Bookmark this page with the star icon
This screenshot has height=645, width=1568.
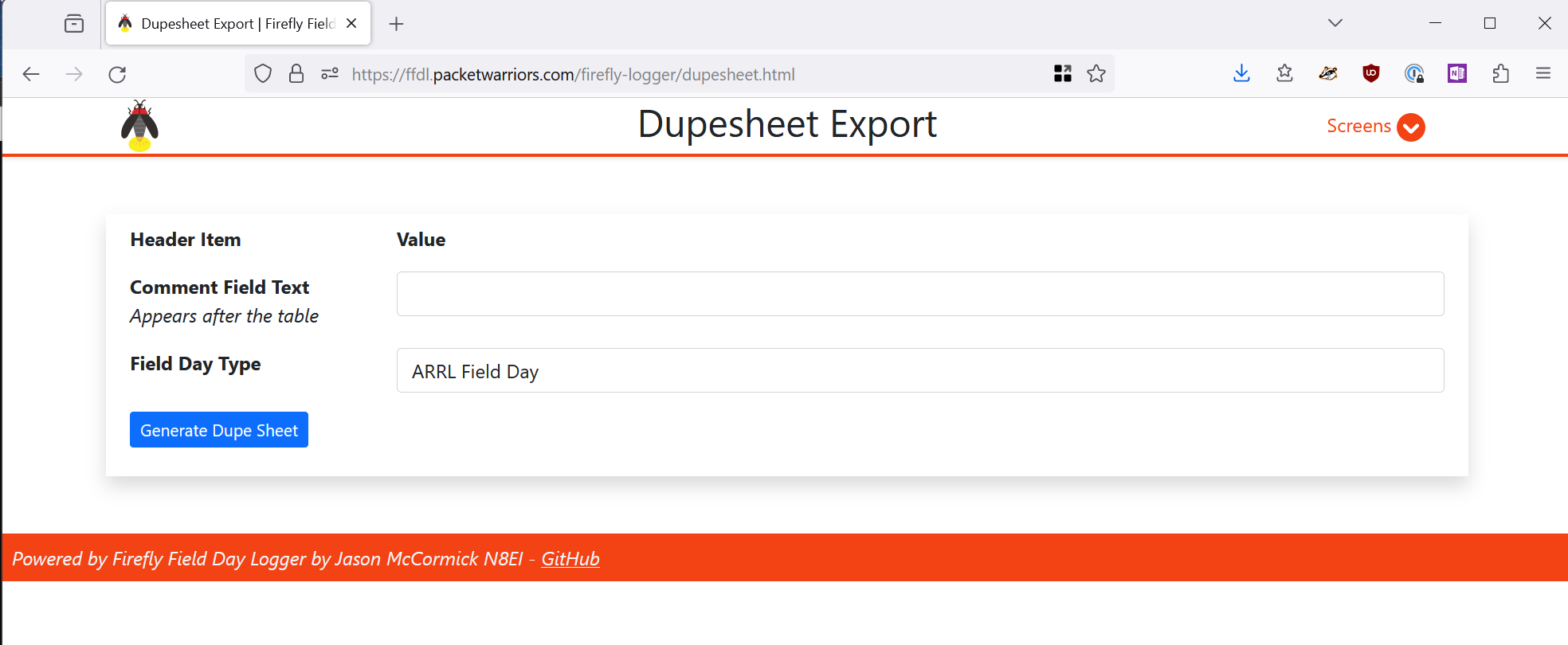pyautogui.click(x=1096, y=74)
